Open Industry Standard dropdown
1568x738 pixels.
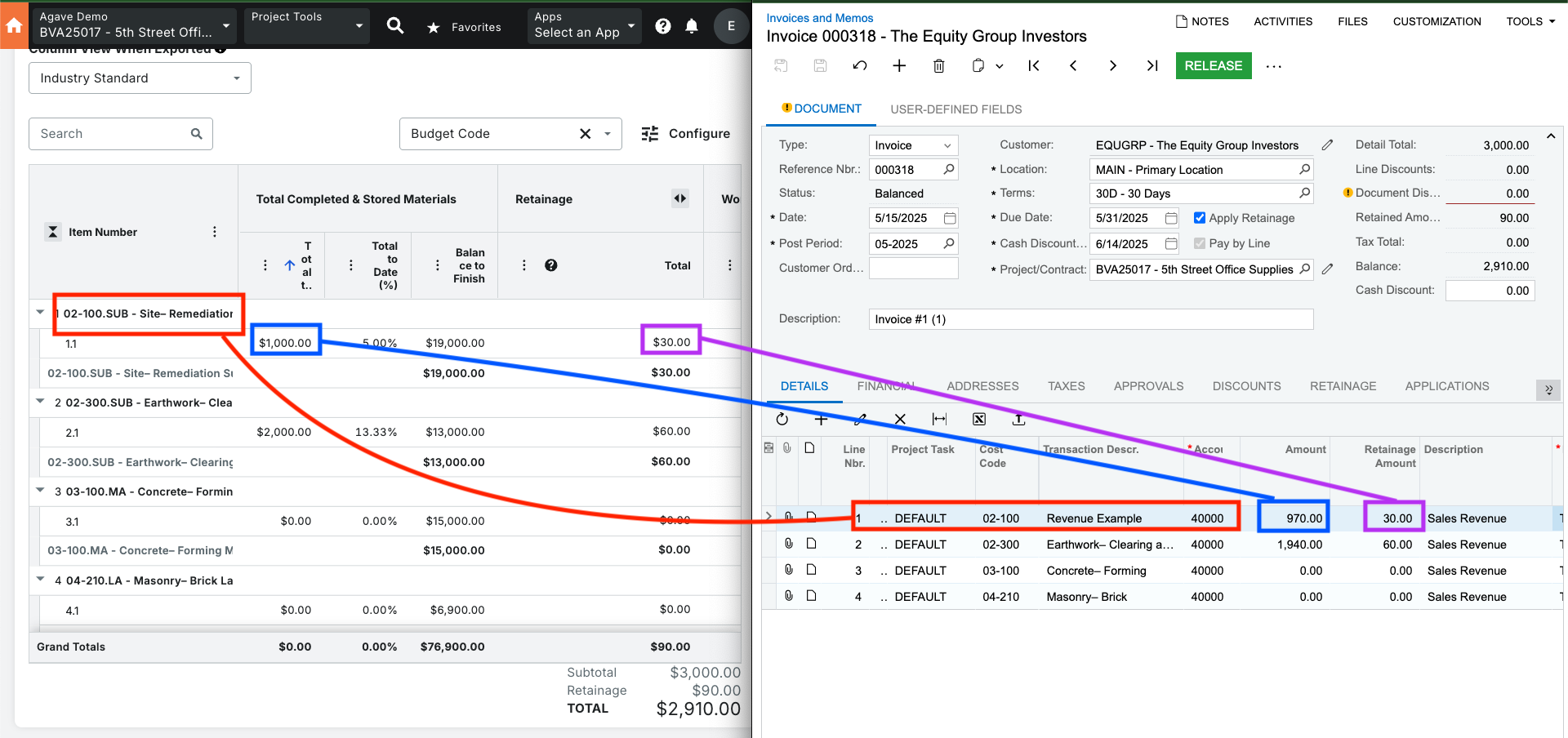click(140, 78)
